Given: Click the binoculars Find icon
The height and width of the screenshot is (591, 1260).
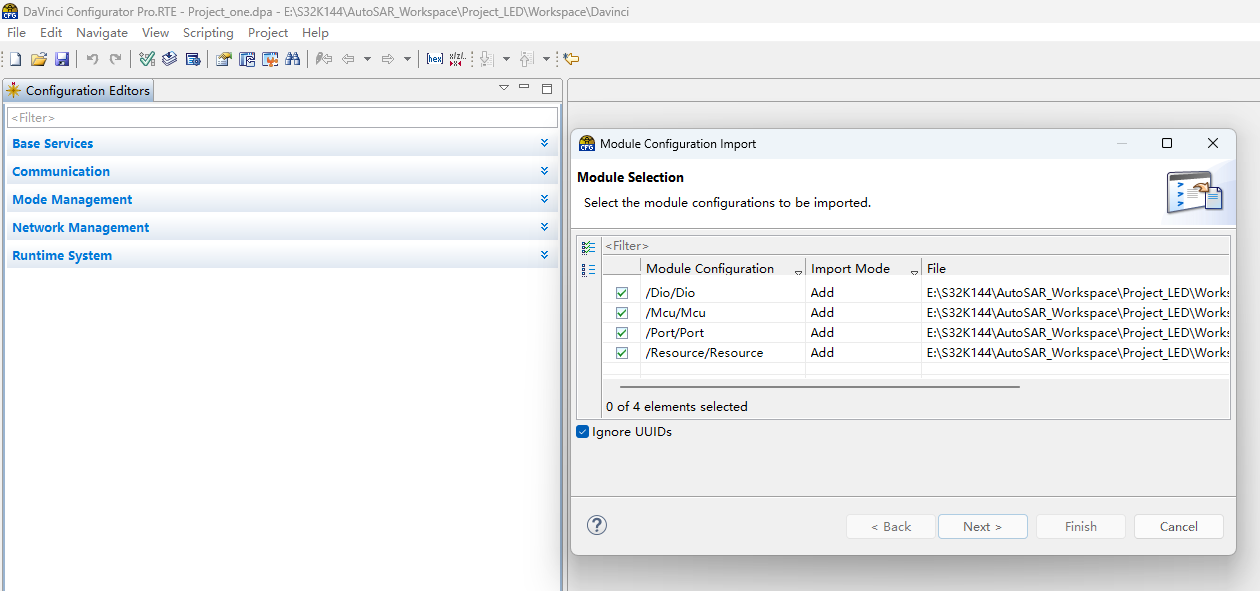Looking at the screenshot, I should tap(292, 59).
